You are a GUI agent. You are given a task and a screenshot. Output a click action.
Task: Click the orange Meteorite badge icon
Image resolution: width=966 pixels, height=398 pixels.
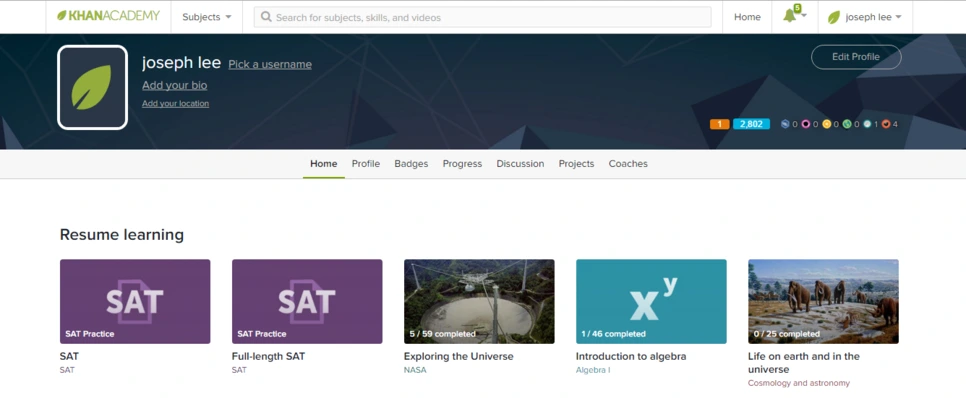click(886, 124)
